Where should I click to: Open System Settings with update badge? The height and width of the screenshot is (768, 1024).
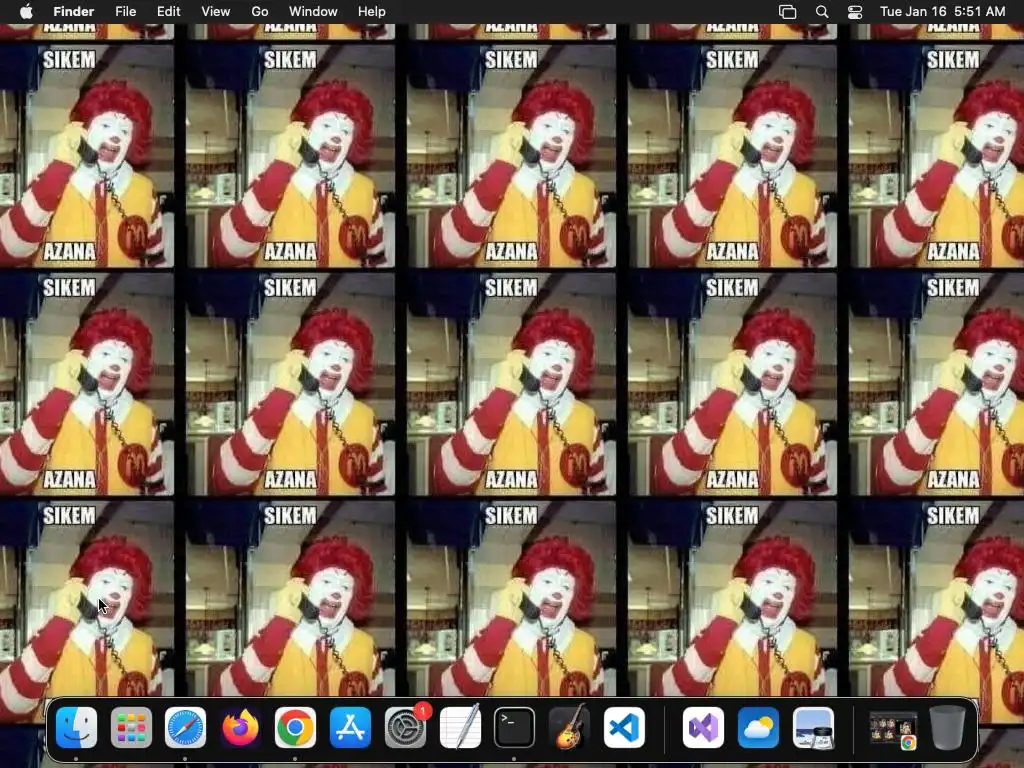pyautogui.click(x=405, y=727)
